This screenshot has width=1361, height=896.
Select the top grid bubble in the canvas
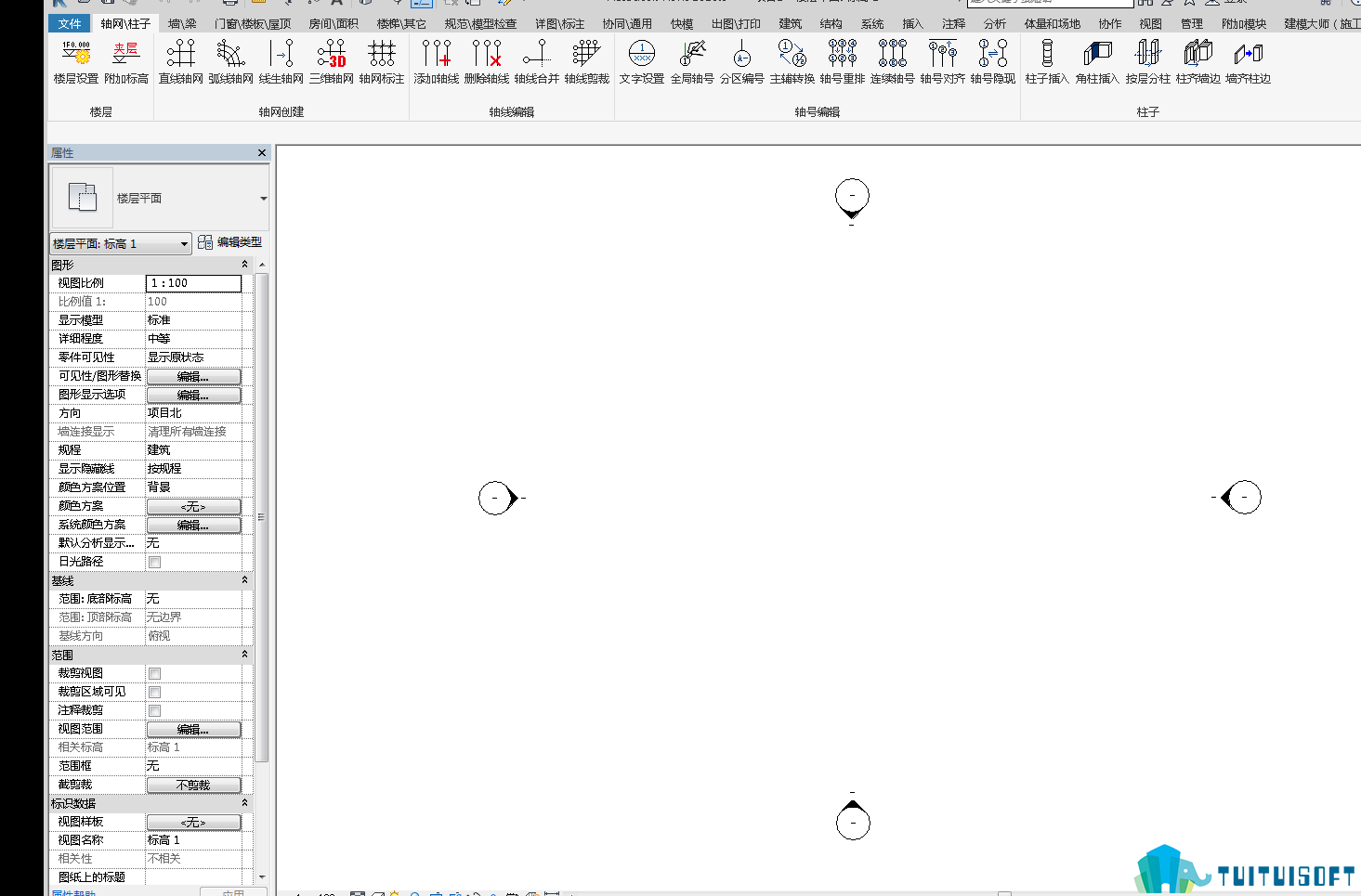(852, 196)
